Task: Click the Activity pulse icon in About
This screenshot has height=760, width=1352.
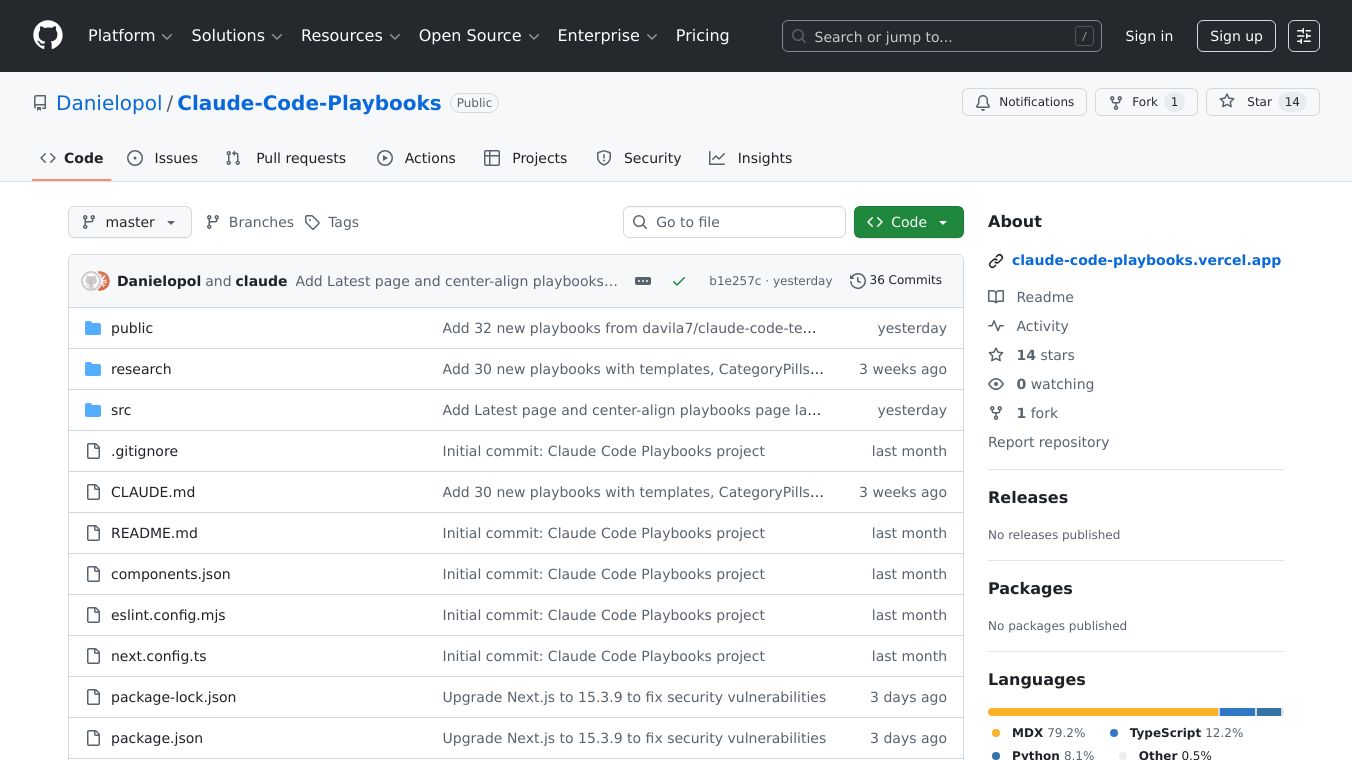Action: click(x=996, y=325)
